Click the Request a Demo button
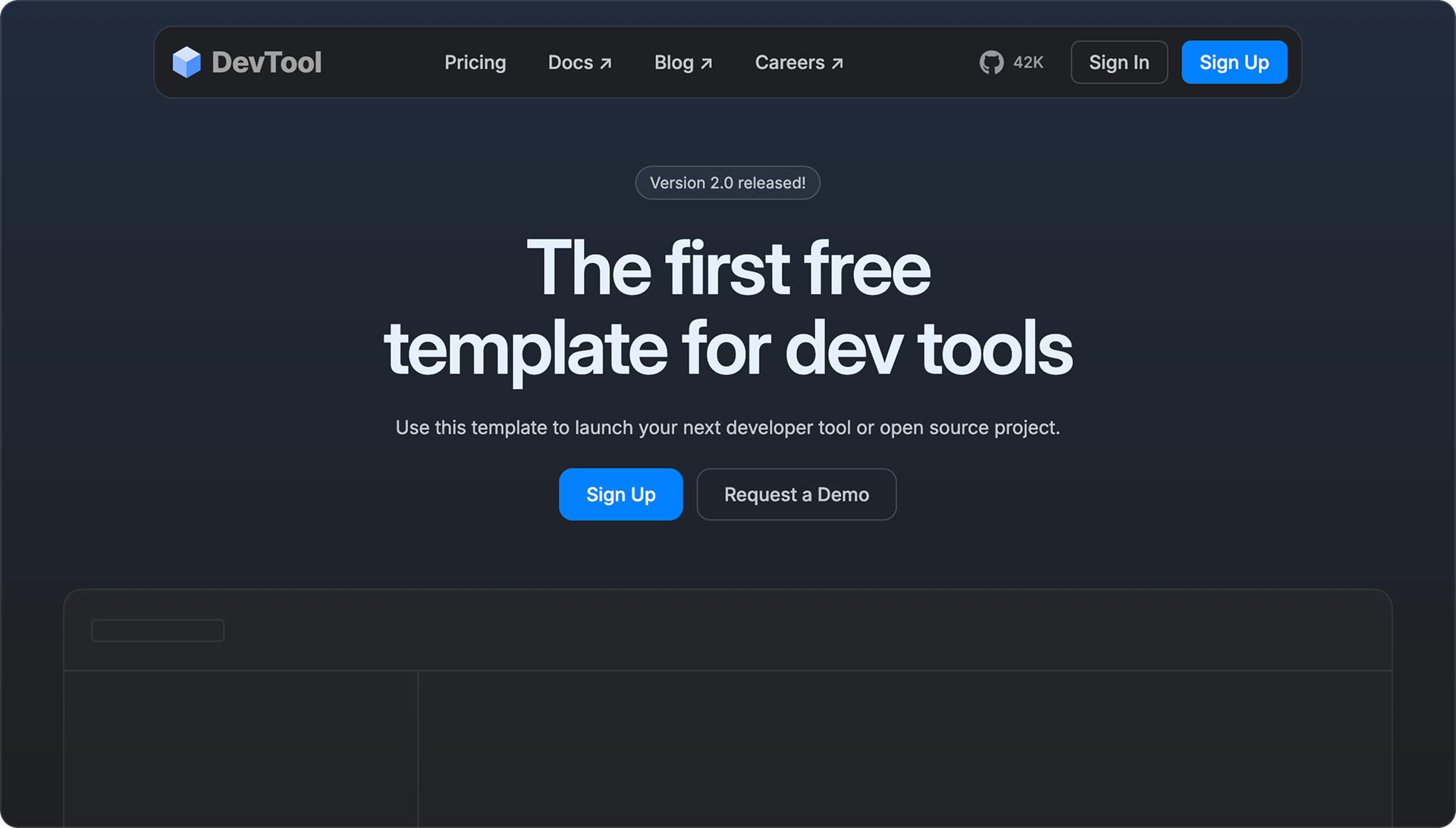The width and height of the screenshot is (1456, 828). pyautogui.click(x=796, y=494)
